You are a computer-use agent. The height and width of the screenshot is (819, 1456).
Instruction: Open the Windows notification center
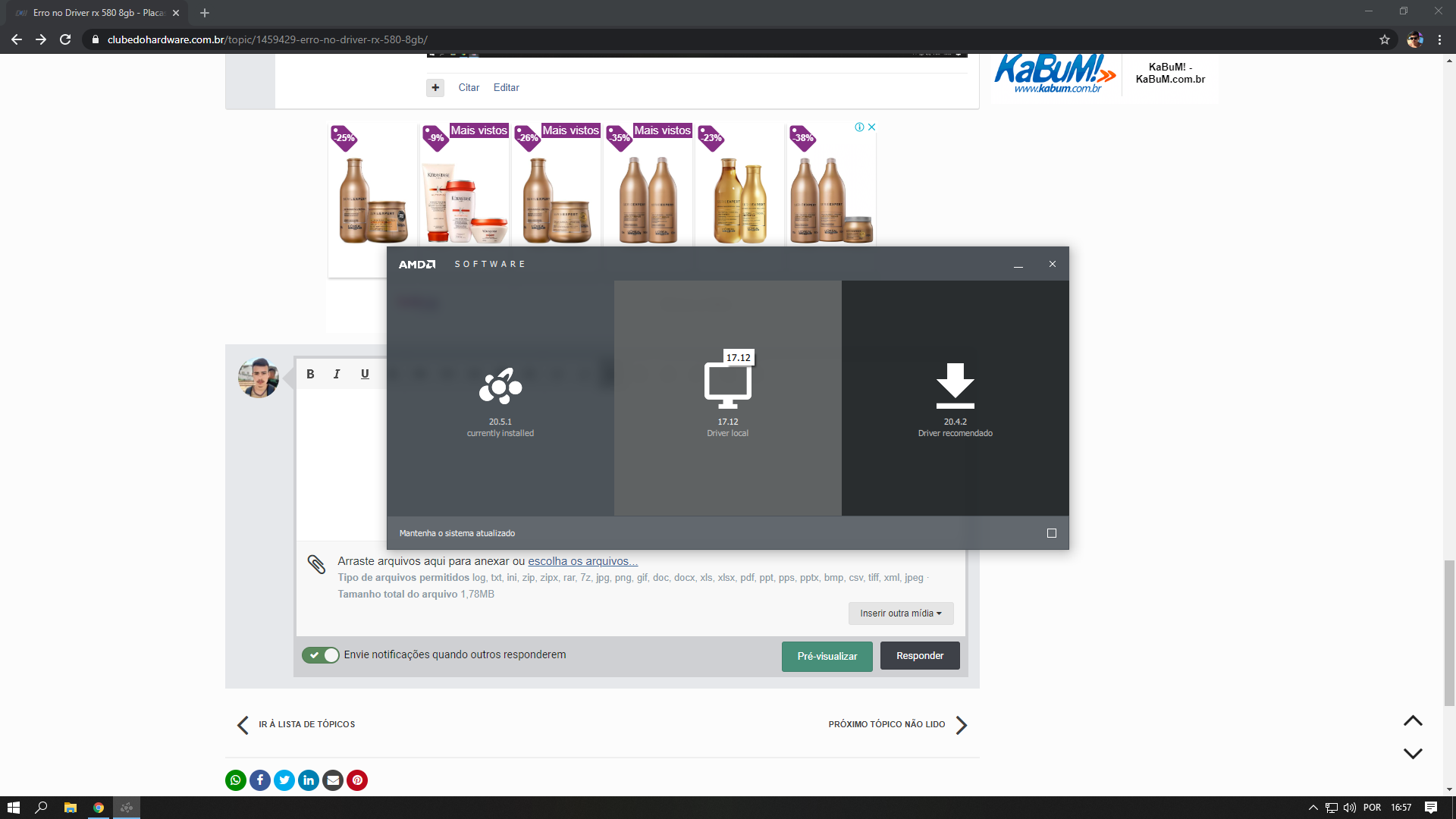click(x=1431, y=808)
